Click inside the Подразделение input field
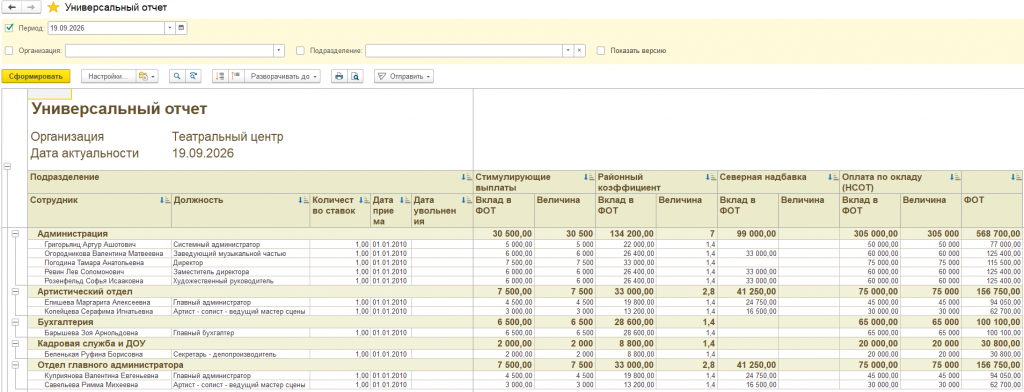The image size is (1024, 392). click(x=464, y=50)
